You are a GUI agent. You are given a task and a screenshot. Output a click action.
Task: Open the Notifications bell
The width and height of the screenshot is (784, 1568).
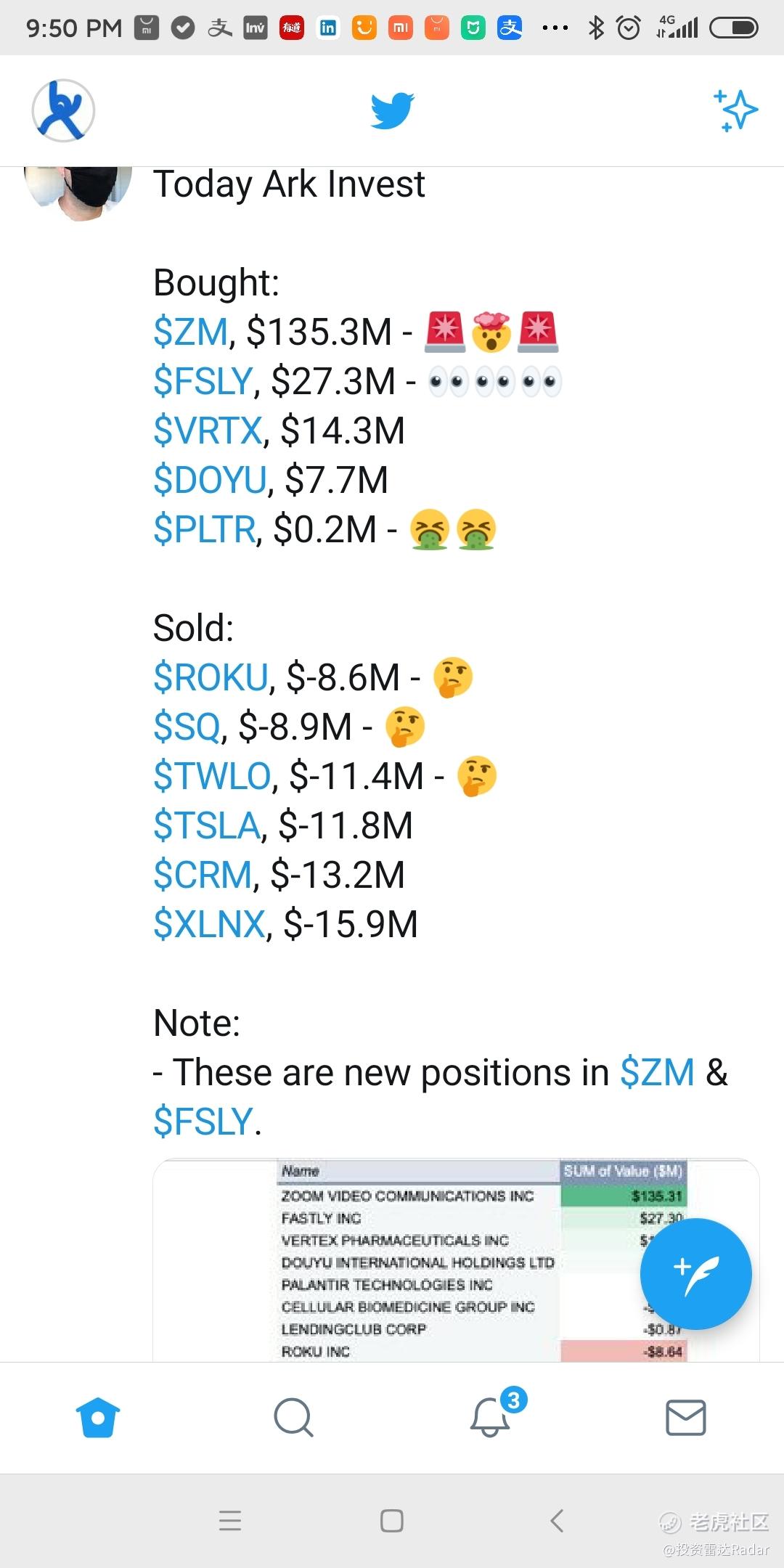[x=491, y=1417]
